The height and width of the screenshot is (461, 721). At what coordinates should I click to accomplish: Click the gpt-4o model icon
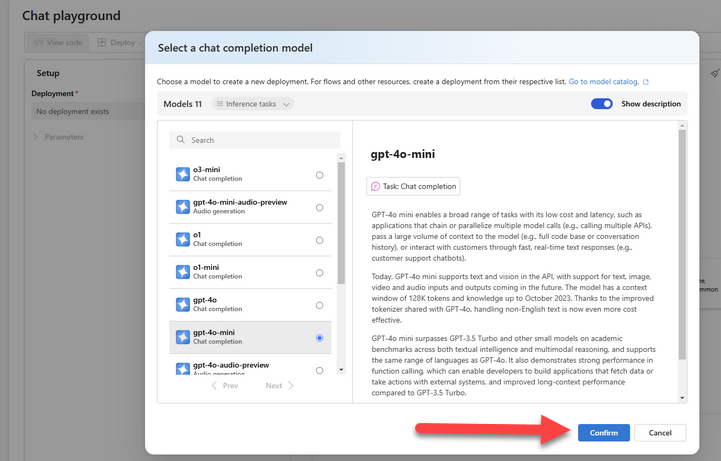[x=183, y=305]
